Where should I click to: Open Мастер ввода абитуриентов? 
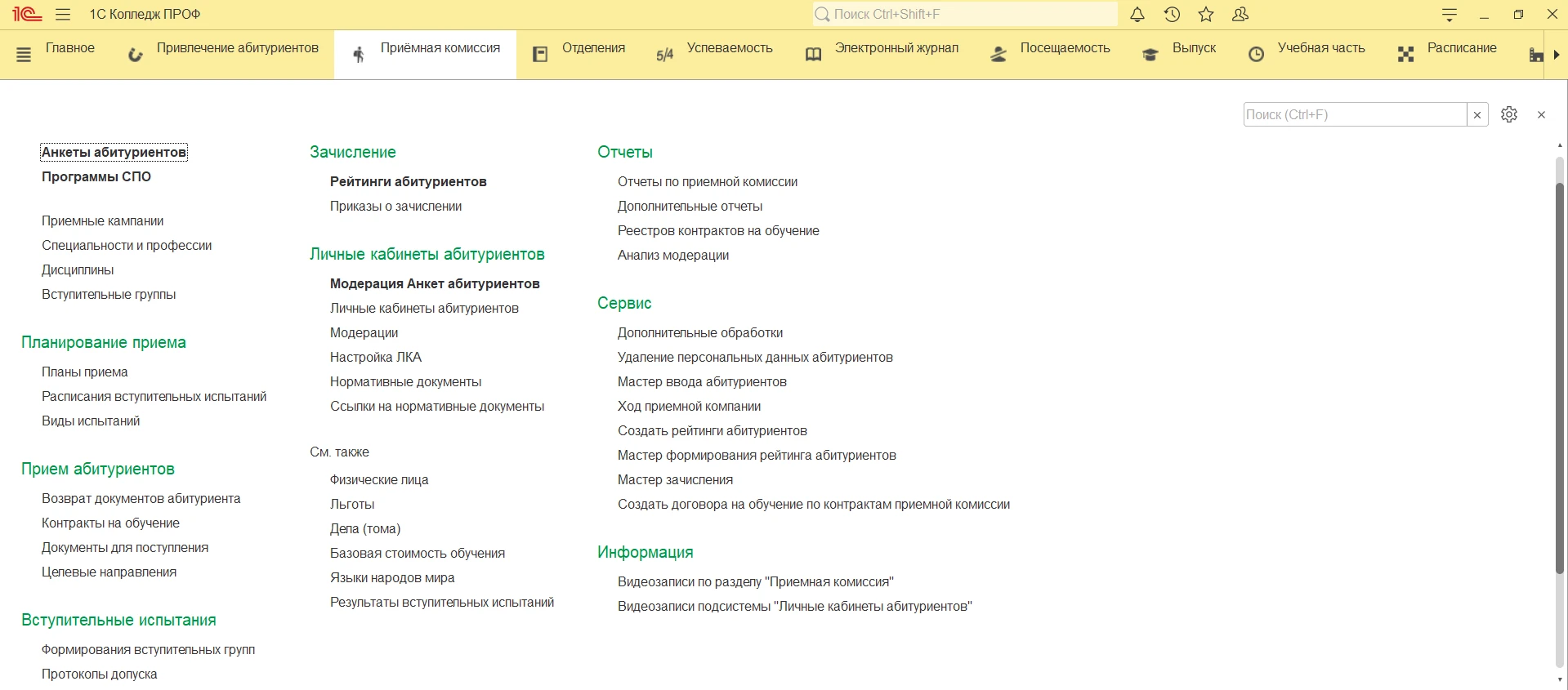click(x=702, y=381)
